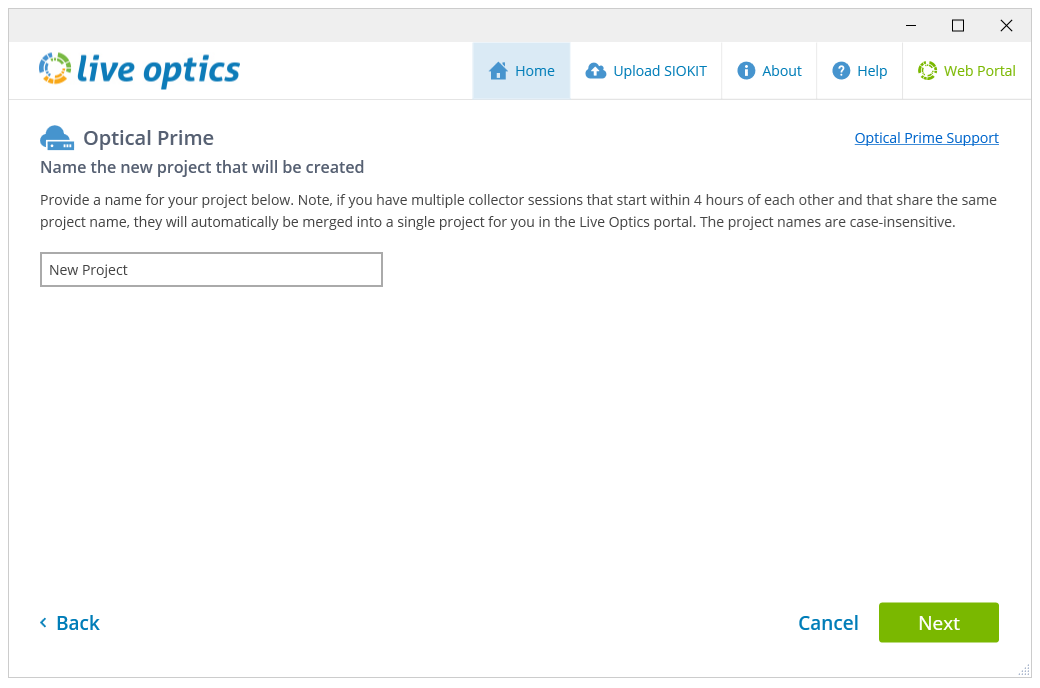Click the Upload SIOKIT cloud icon

pyautogui.click(x=596, y=71)
